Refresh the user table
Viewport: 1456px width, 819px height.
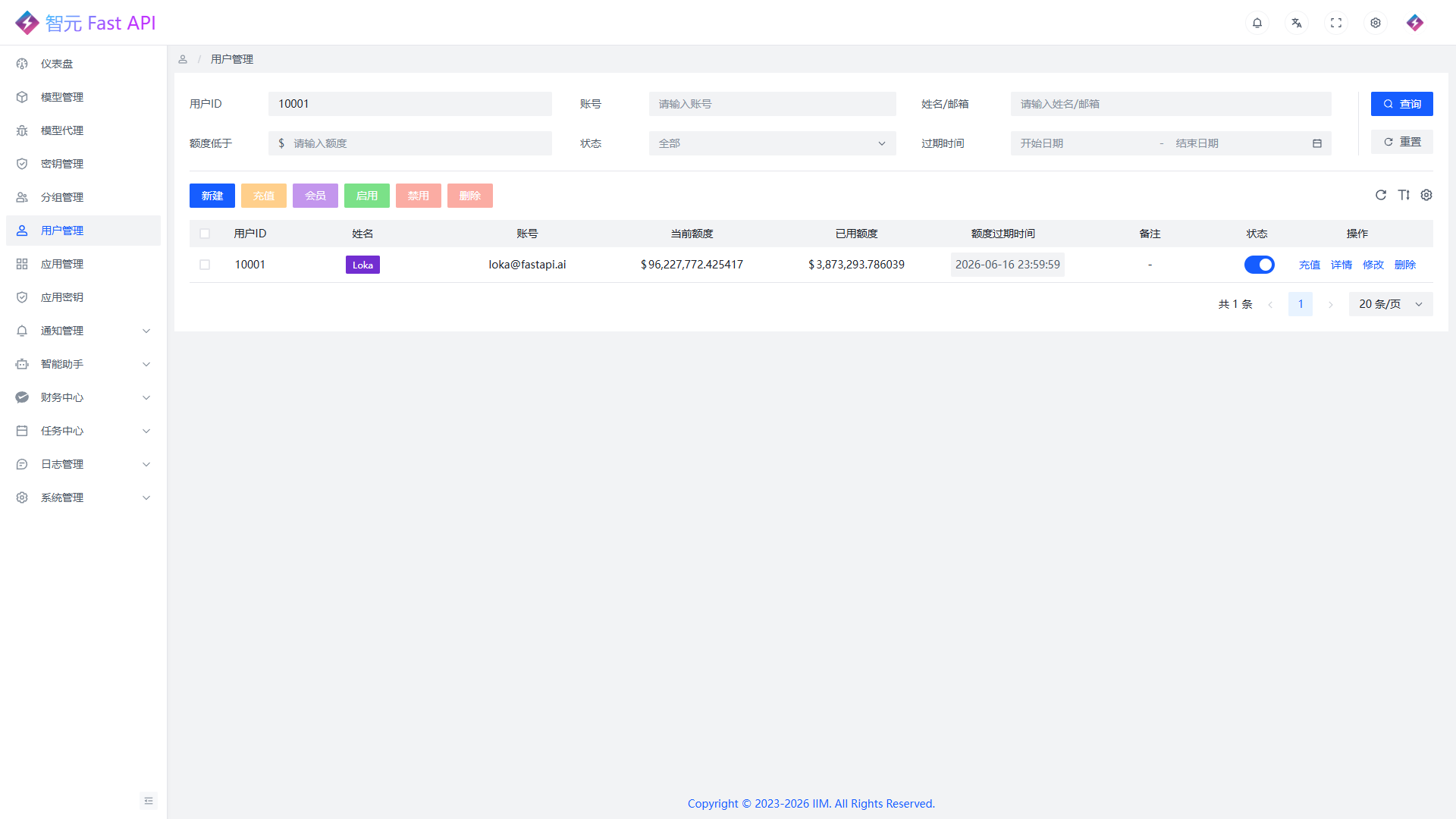[x=1381, y=195]
